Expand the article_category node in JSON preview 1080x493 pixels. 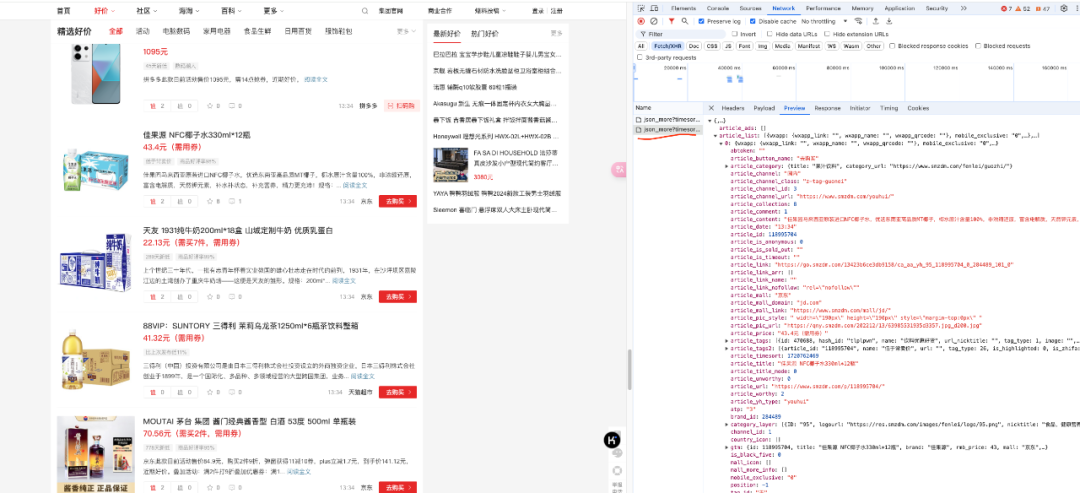727,166
